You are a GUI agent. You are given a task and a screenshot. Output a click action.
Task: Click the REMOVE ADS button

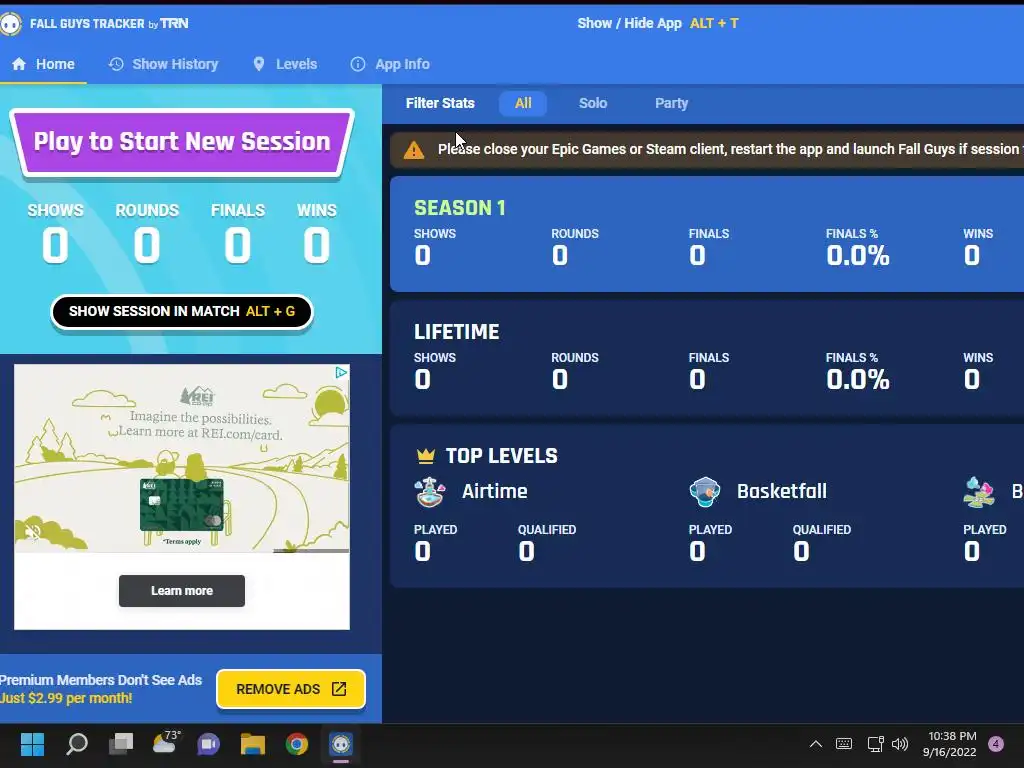tap(291, 689)
